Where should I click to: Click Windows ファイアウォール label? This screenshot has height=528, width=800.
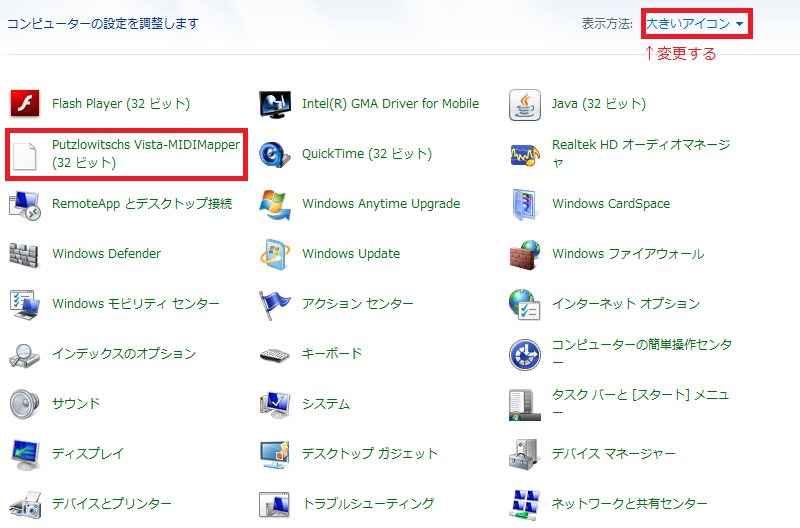pos(628,254)
